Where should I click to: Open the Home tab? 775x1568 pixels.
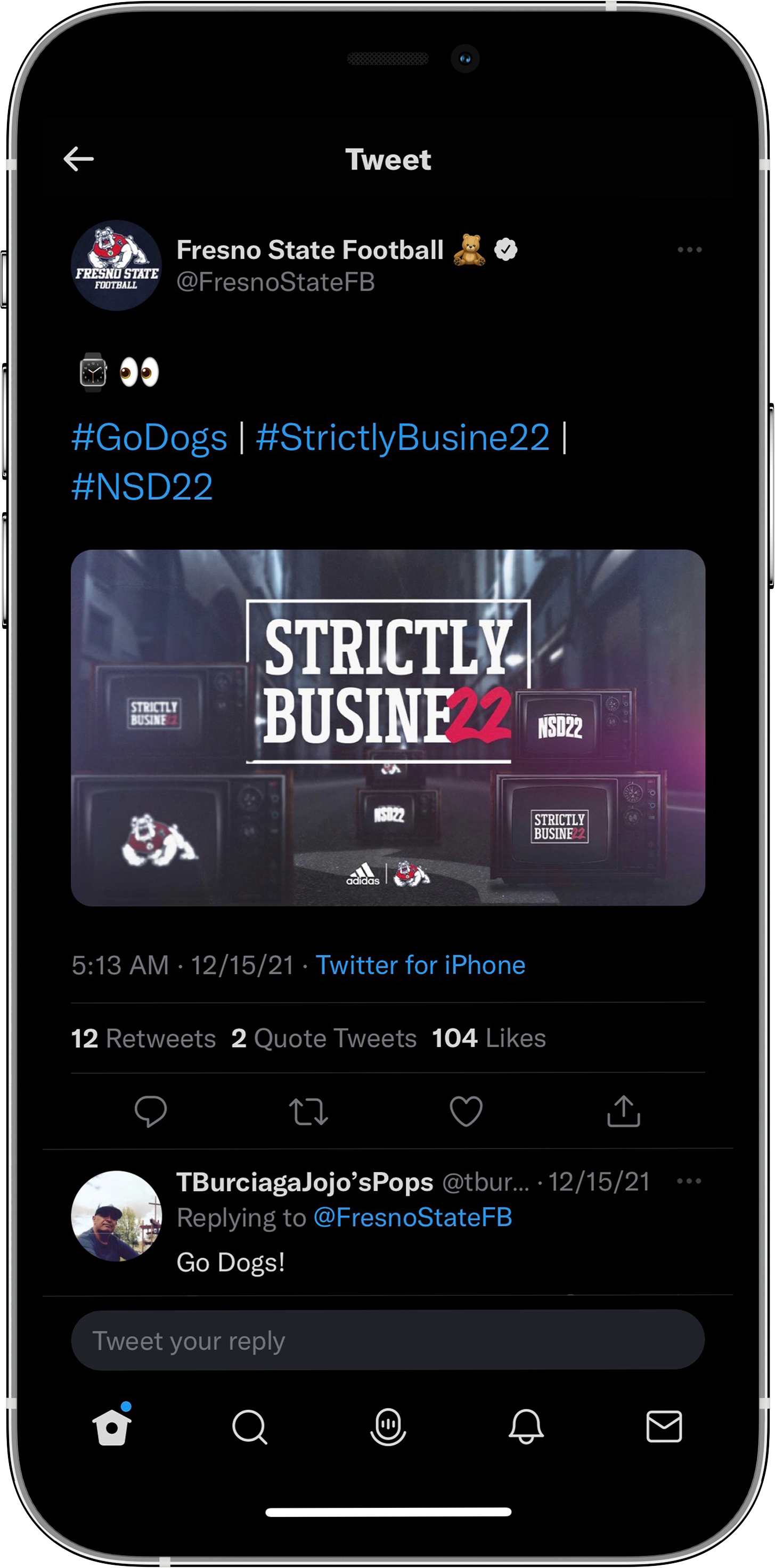pyautogui.click(x=112, y=1425)
